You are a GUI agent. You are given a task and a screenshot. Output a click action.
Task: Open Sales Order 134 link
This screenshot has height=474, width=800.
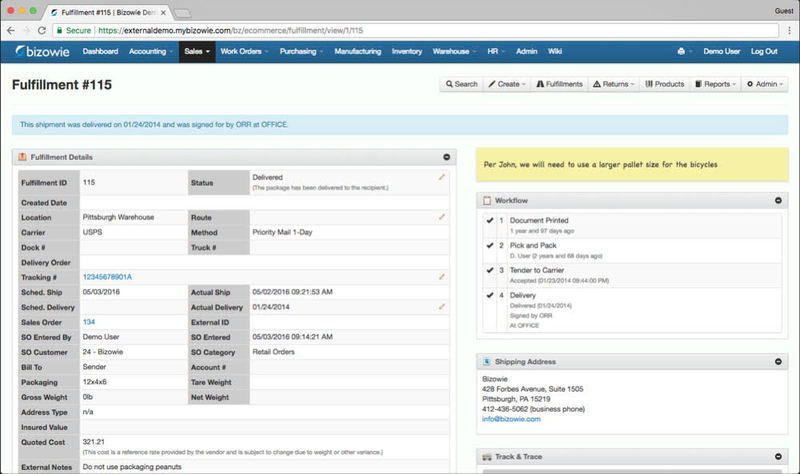tap(89, 322)
